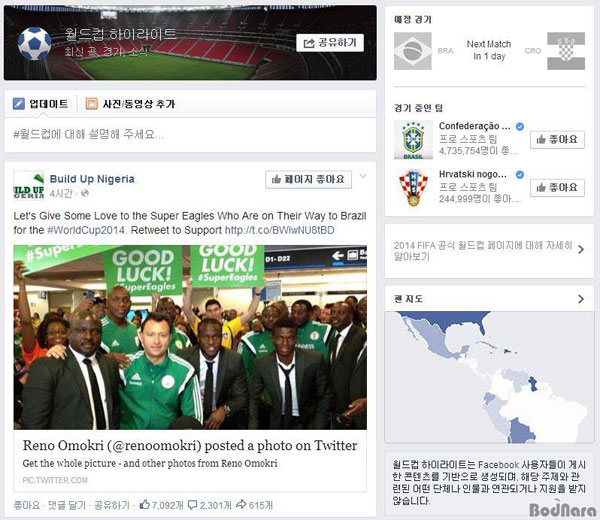Select the add photo/video tab

(x=130, y=104)
